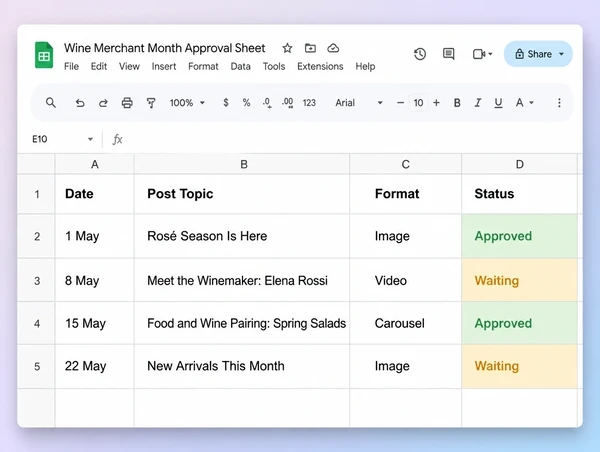Image resolution: width=600 pixels, height=452 pixels.
Task: Check cloud save status icon
Action: (333, 48)
